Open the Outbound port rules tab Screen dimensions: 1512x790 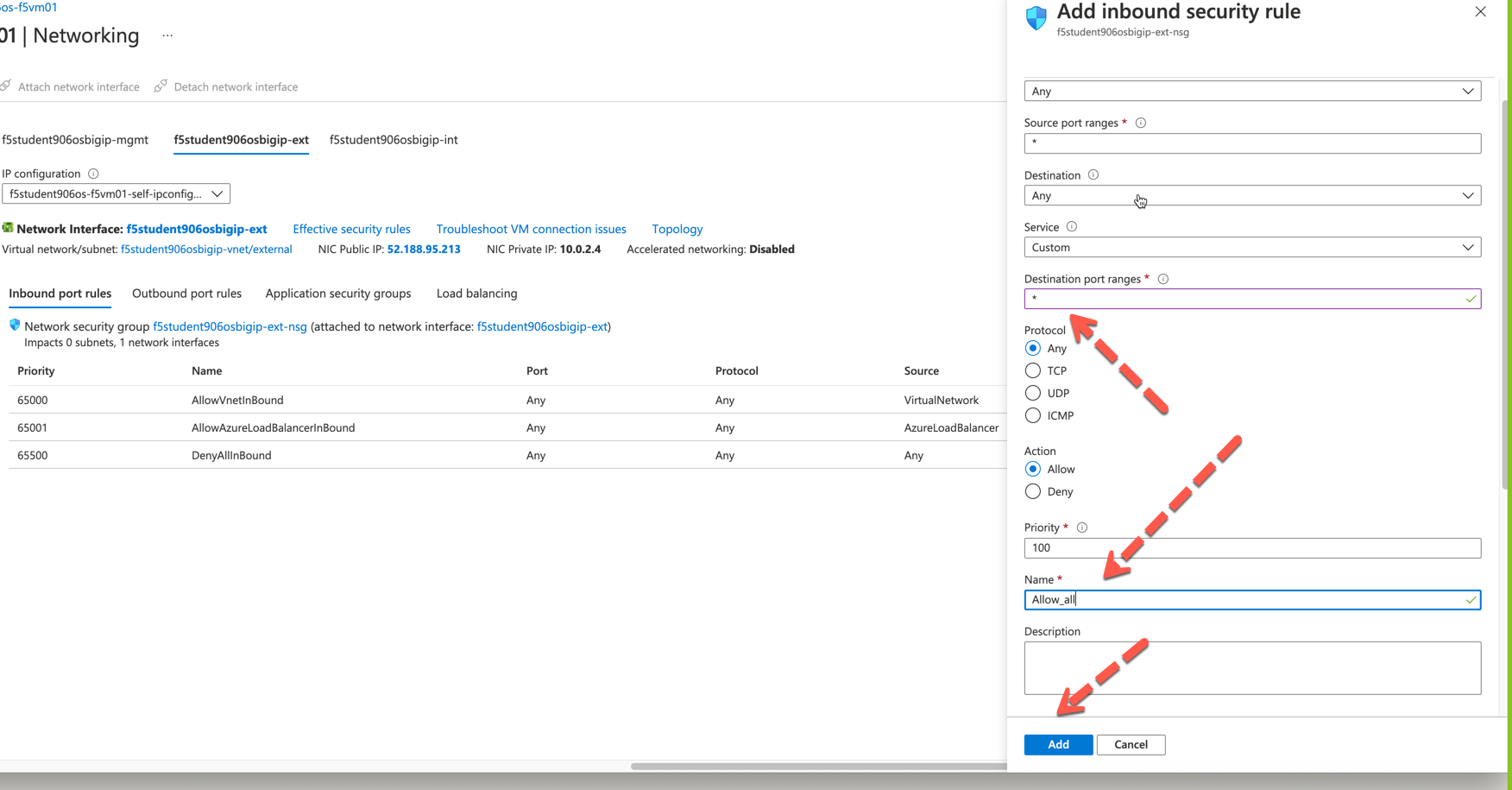186,294
